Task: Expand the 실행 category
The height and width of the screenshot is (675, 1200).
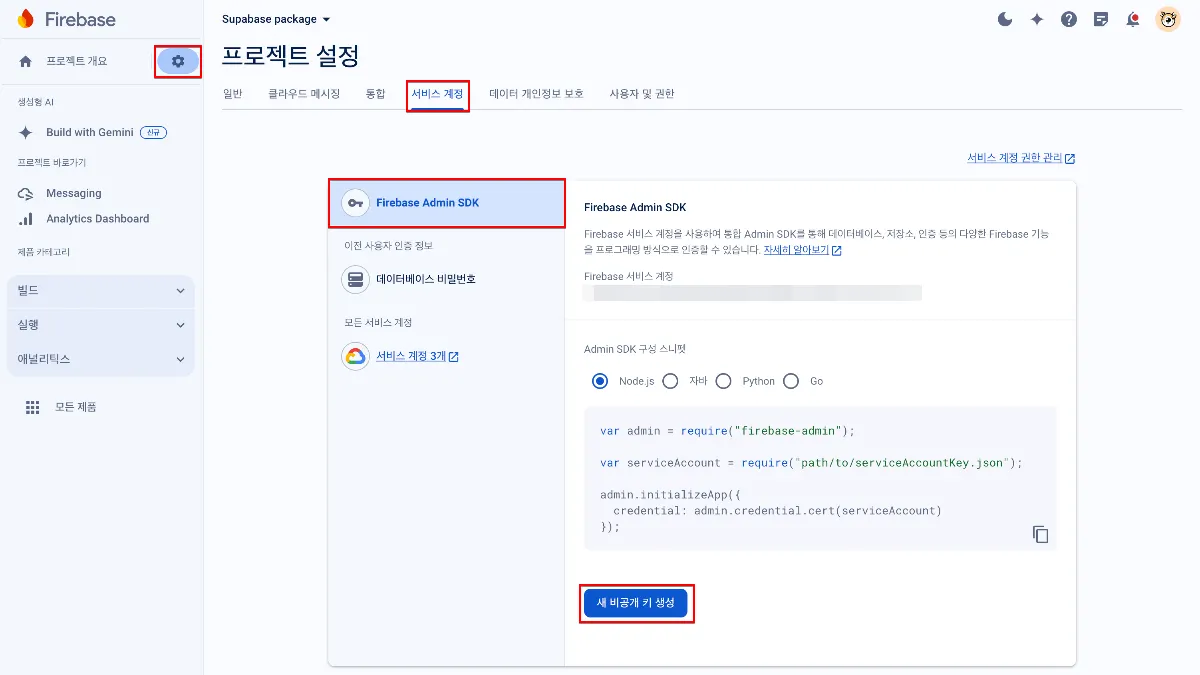Action: click(100, 325)
